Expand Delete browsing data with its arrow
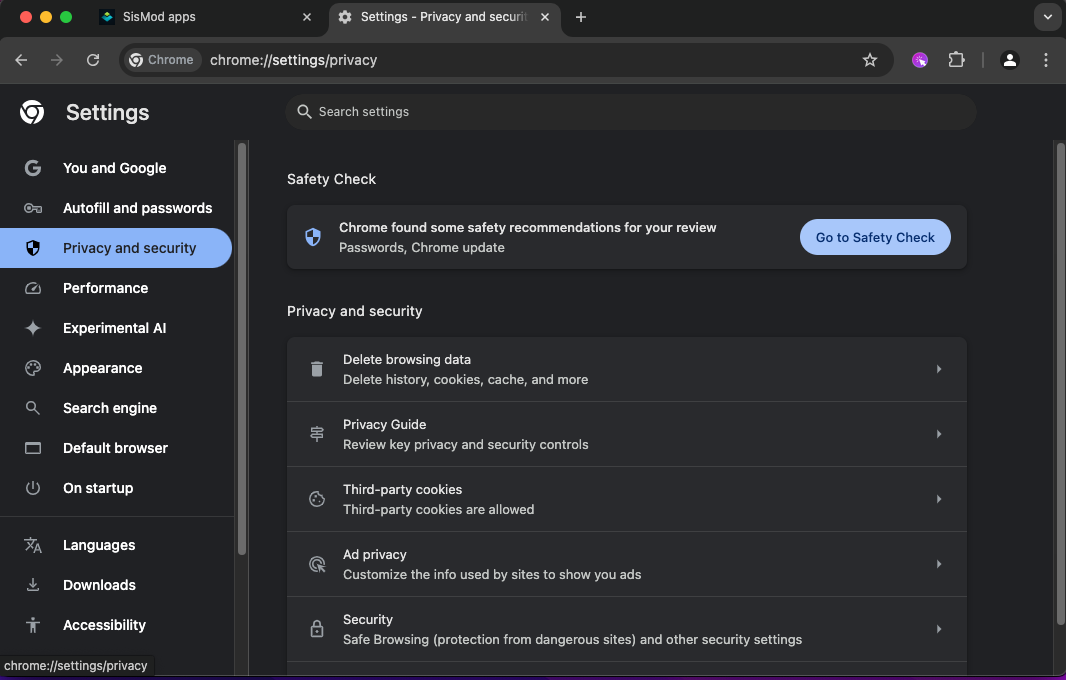This screenshot has height=680, width=1066. point(939,369)
